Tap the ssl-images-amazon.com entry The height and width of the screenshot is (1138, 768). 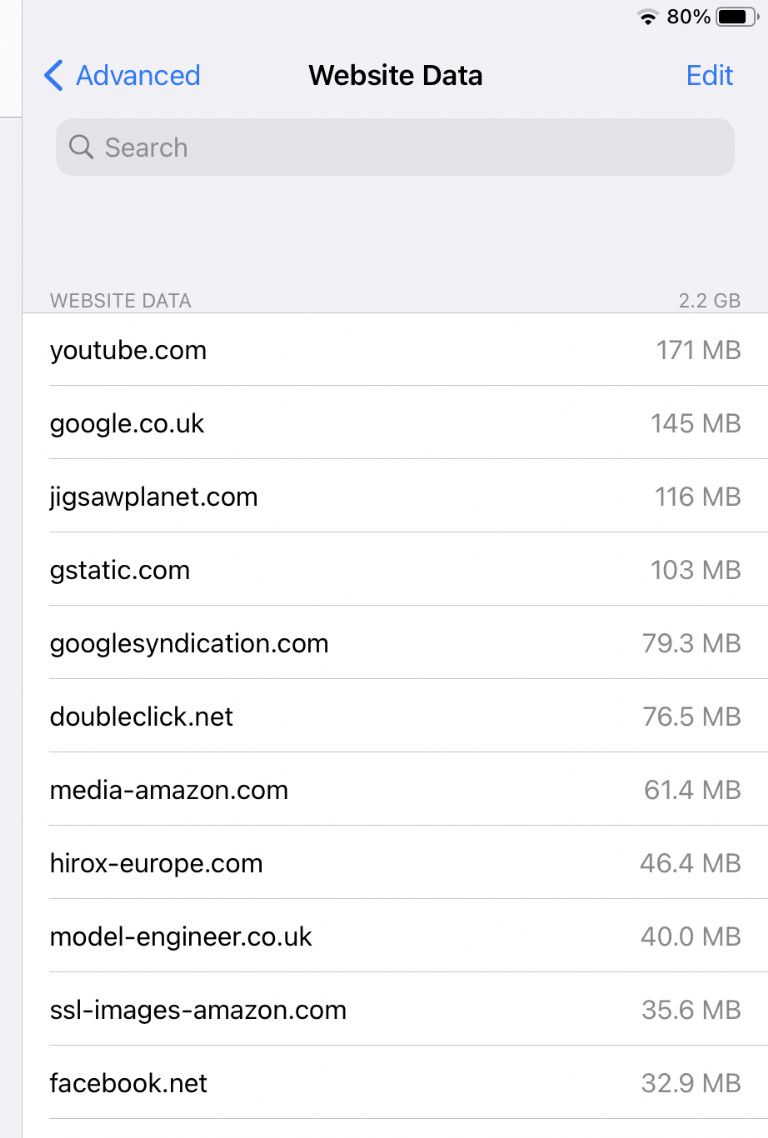click(x=395, y=1010)
